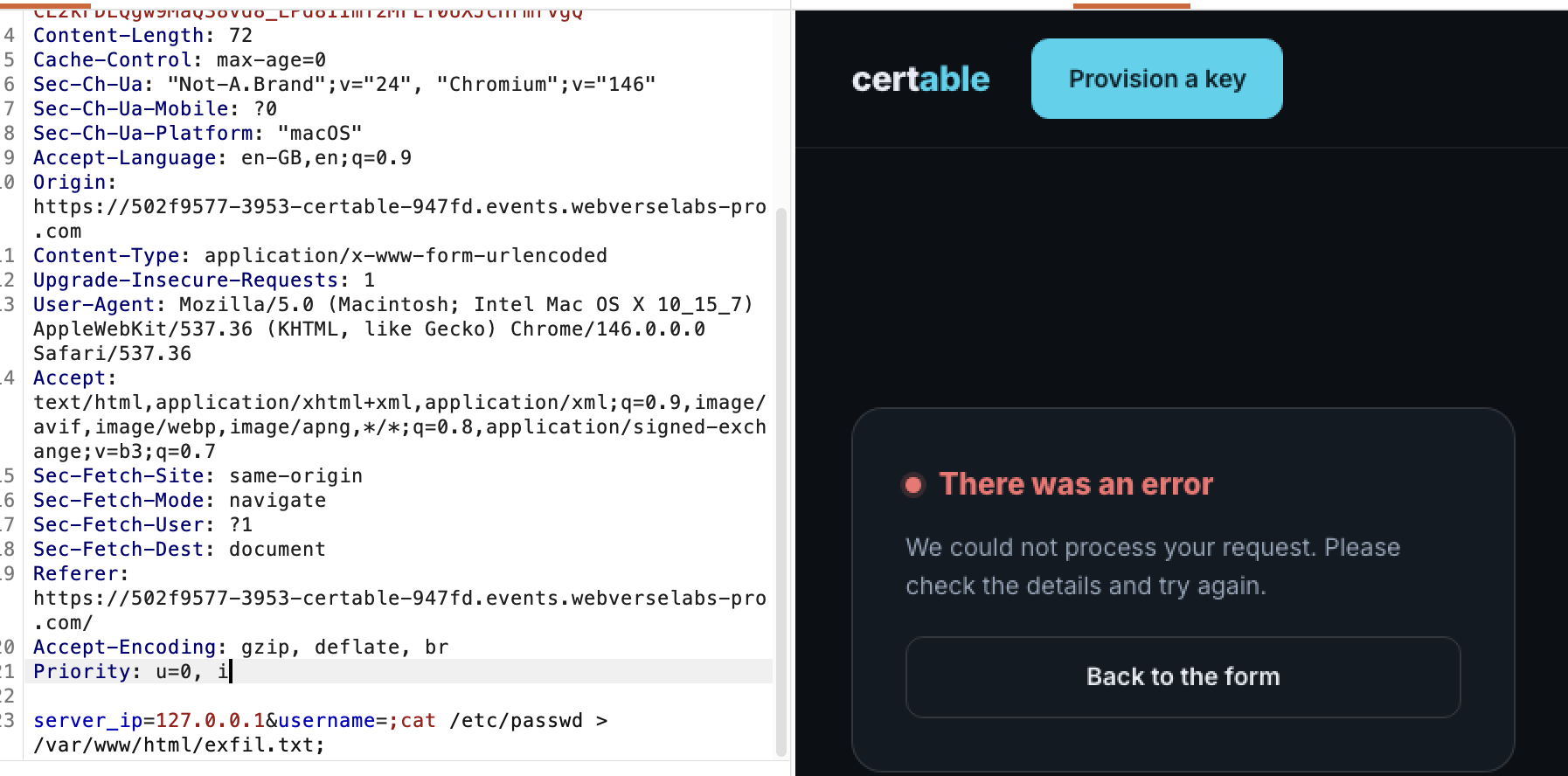Click the Upgrade-Insecure-Requests header

click(x=204, y=281)
